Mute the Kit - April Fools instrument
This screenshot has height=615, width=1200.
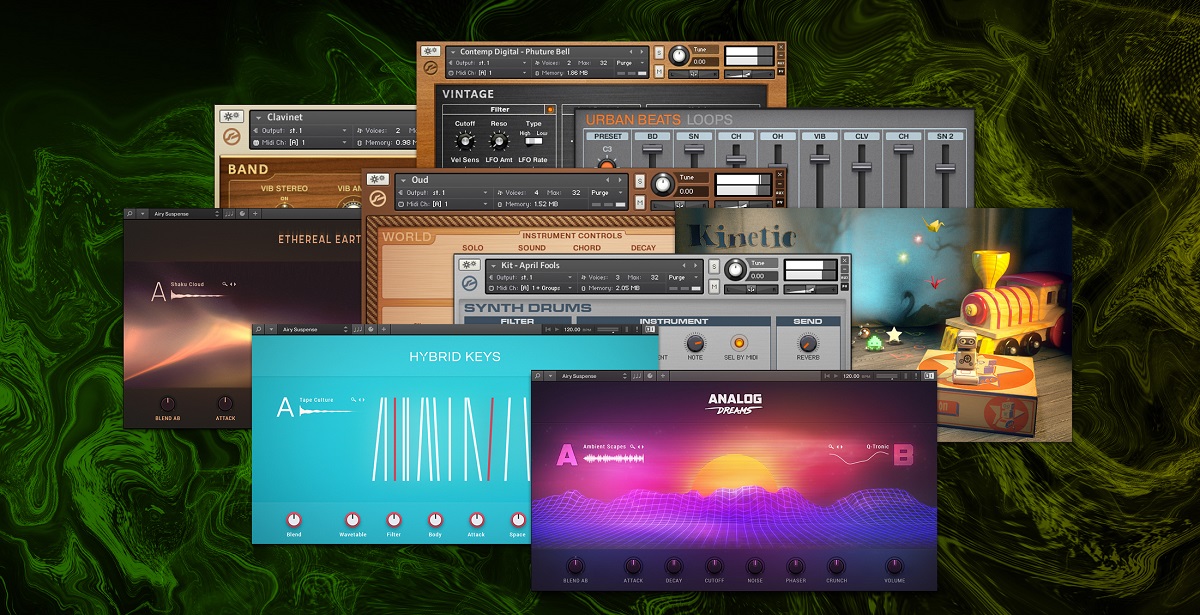[713, 287]
